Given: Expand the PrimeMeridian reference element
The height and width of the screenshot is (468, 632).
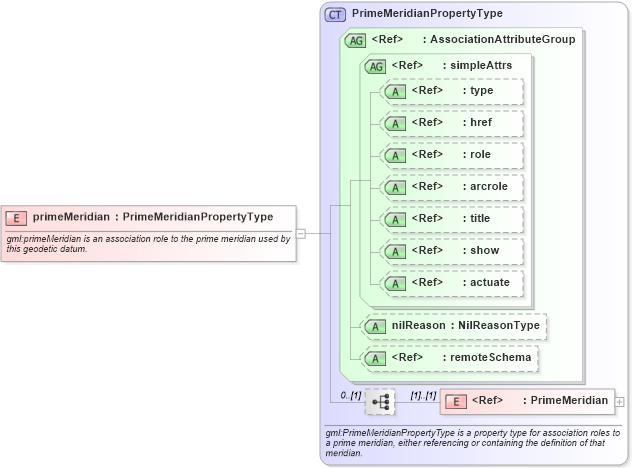Looking at the screenshot, I should (620, 402).
